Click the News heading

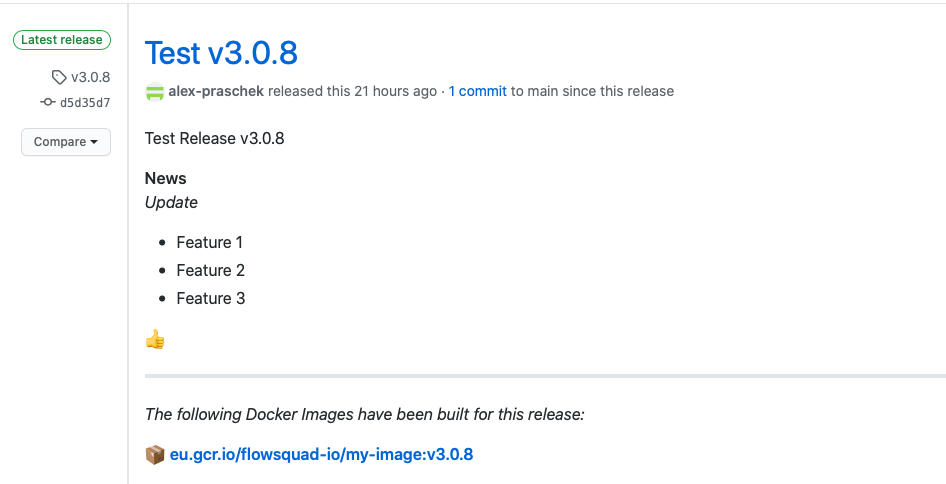[166, 178]
